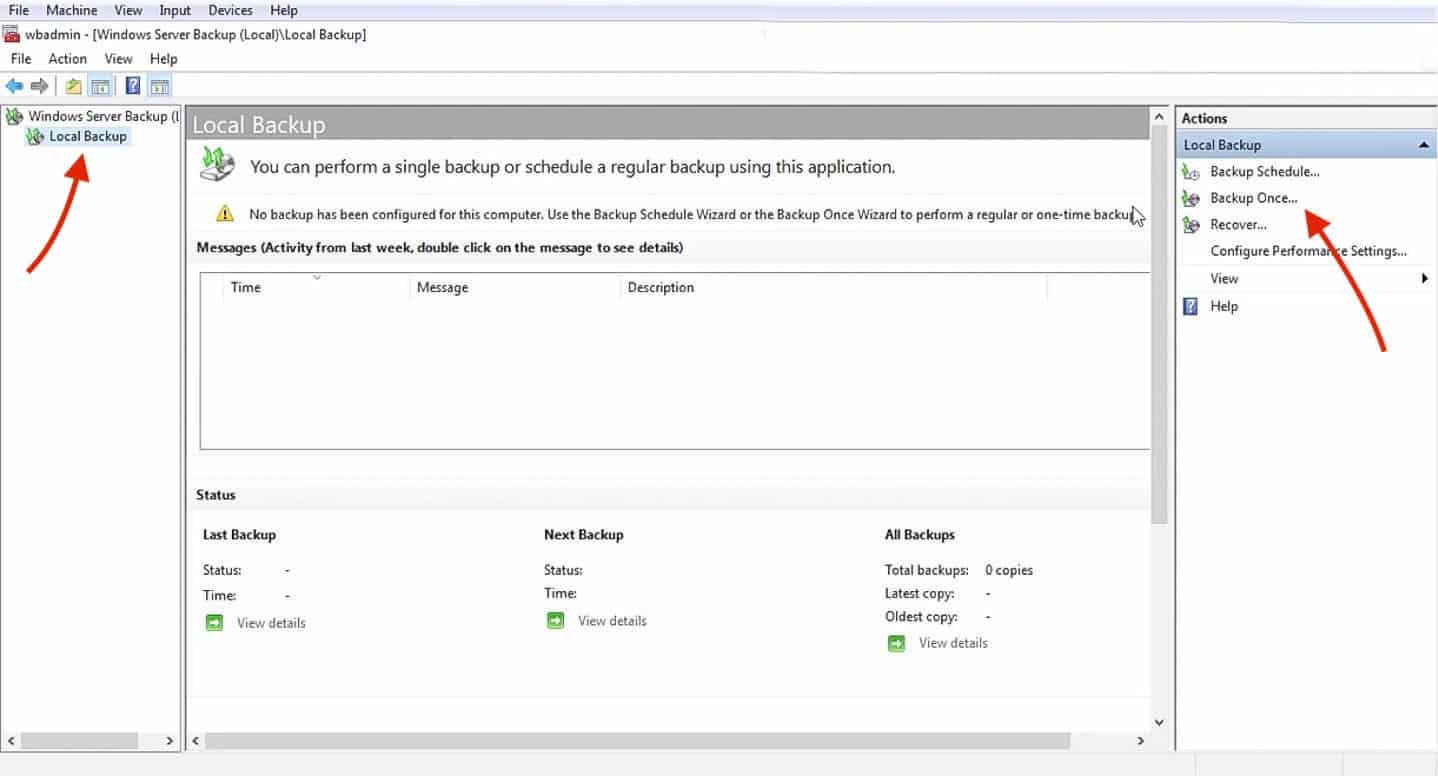This screenshot has width=1438, height=776.
Task: Click the Backup Schedule icon in Actions pane
Action: tap(1191, 171)
